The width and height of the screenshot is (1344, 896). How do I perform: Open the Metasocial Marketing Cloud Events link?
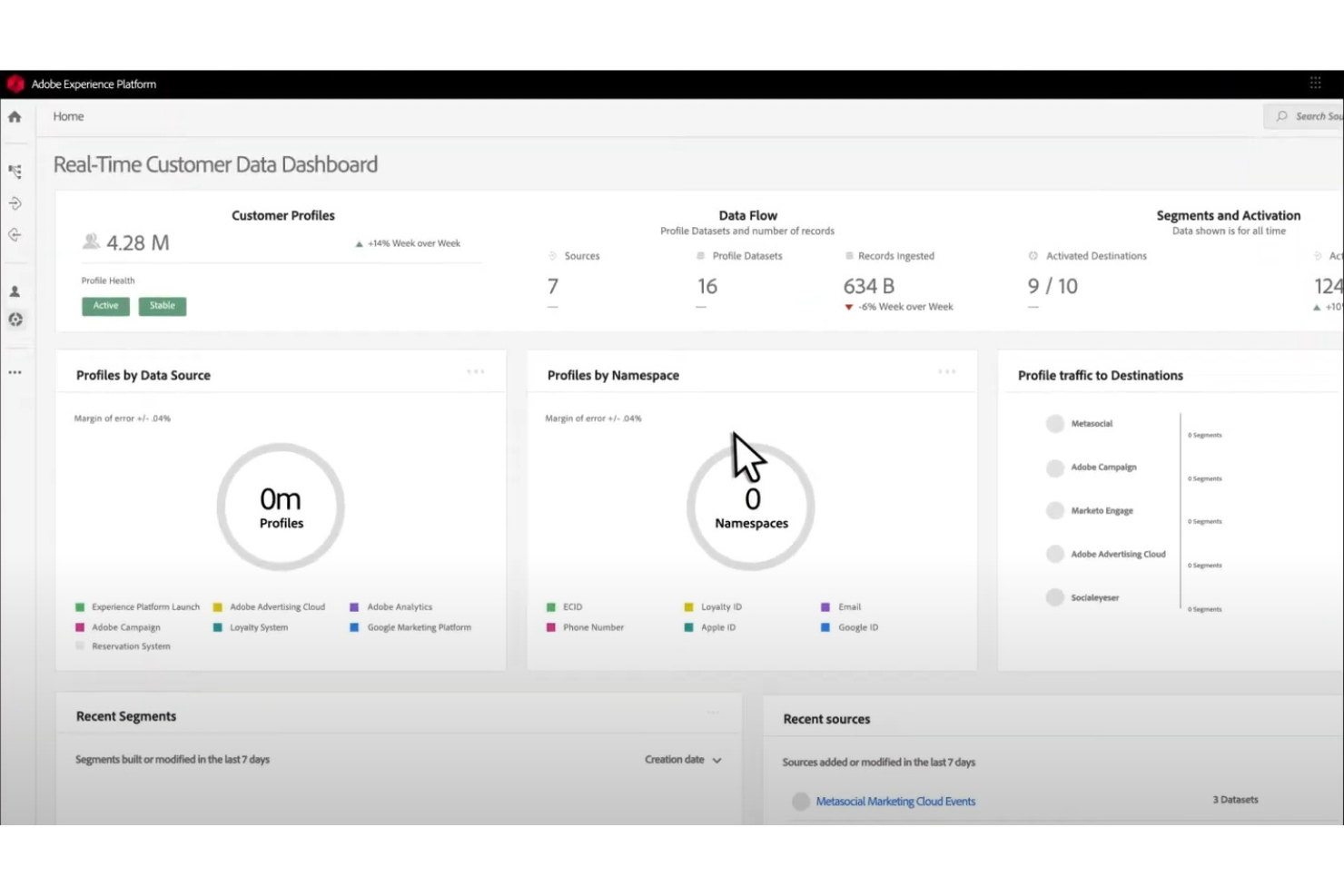coord(896,801)
